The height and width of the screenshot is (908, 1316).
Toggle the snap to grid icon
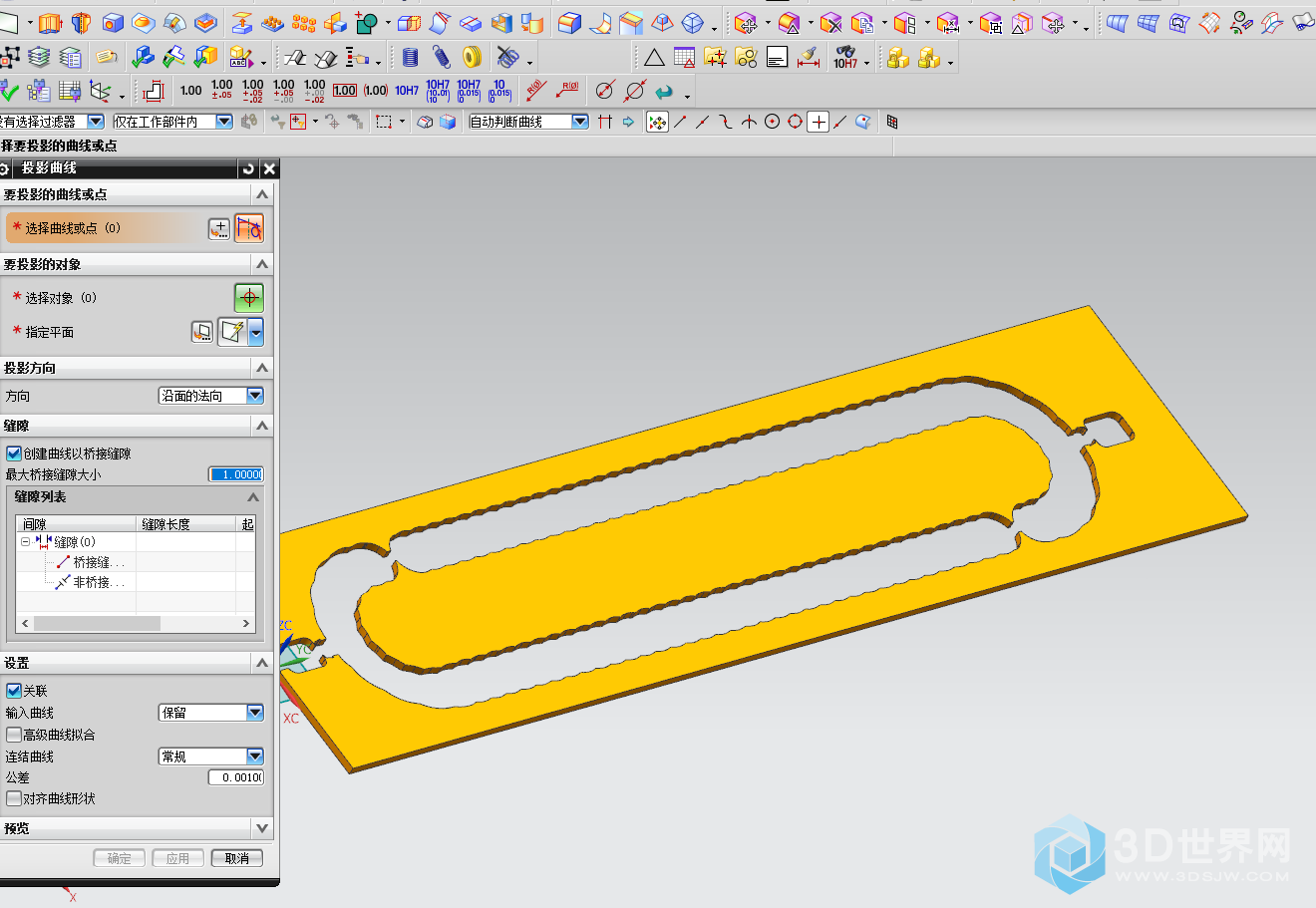[891, 122]
